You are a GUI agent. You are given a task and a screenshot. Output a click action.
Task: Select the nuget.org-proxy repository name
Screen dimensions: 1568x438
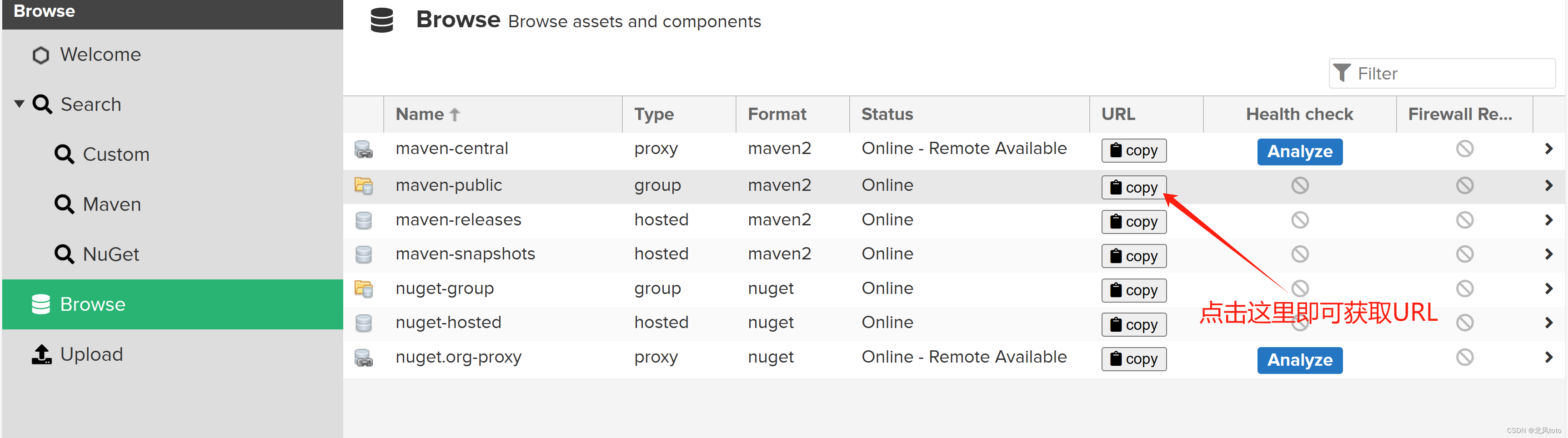point(458,357)
